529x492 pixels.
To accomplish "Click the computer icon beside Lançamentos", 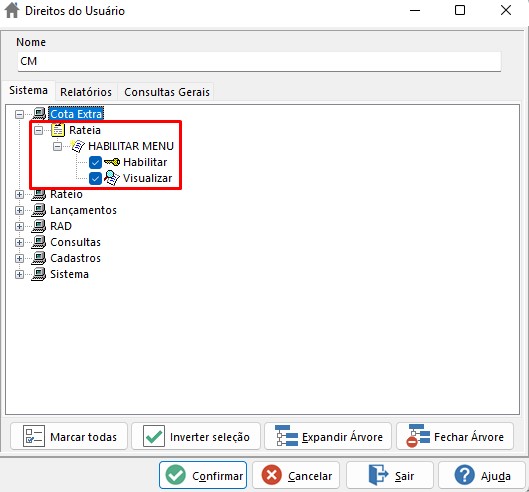I will point(39,210).
